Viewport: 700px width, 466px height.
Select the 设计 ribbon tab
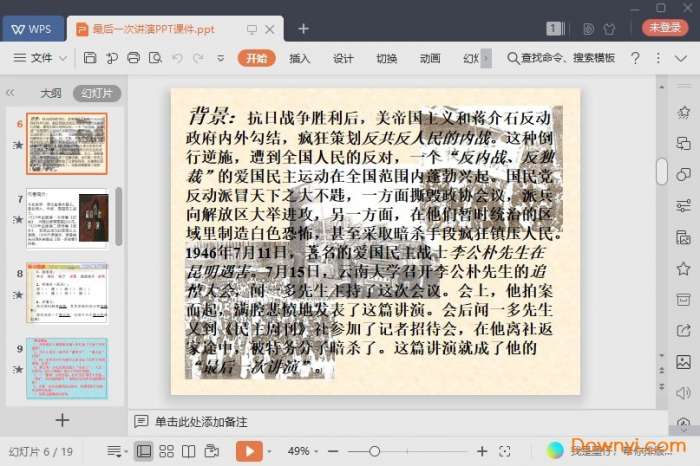pos(343,58)
